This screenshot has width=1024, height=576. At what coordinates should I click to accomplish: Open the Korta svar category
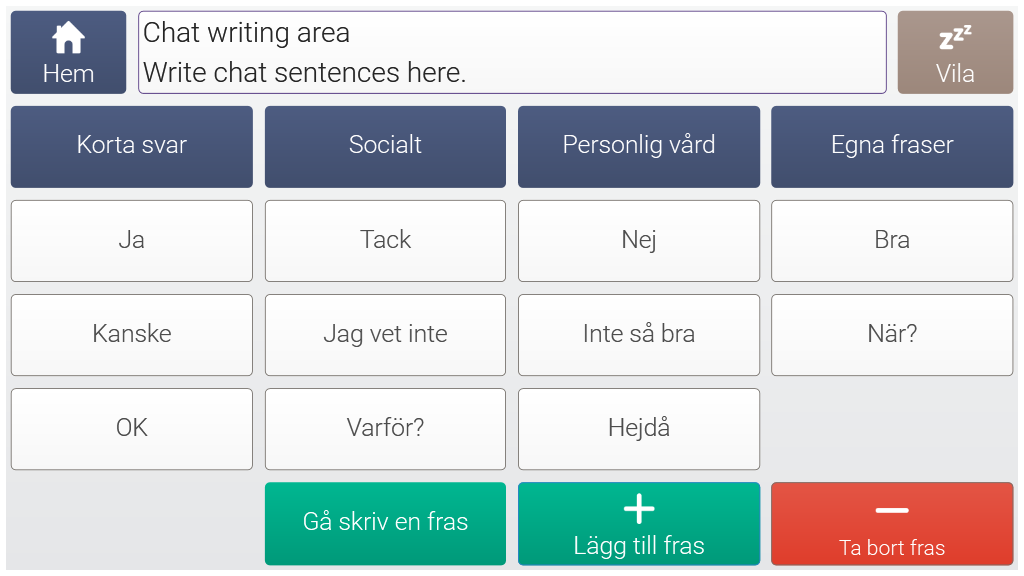click(132, 146)
